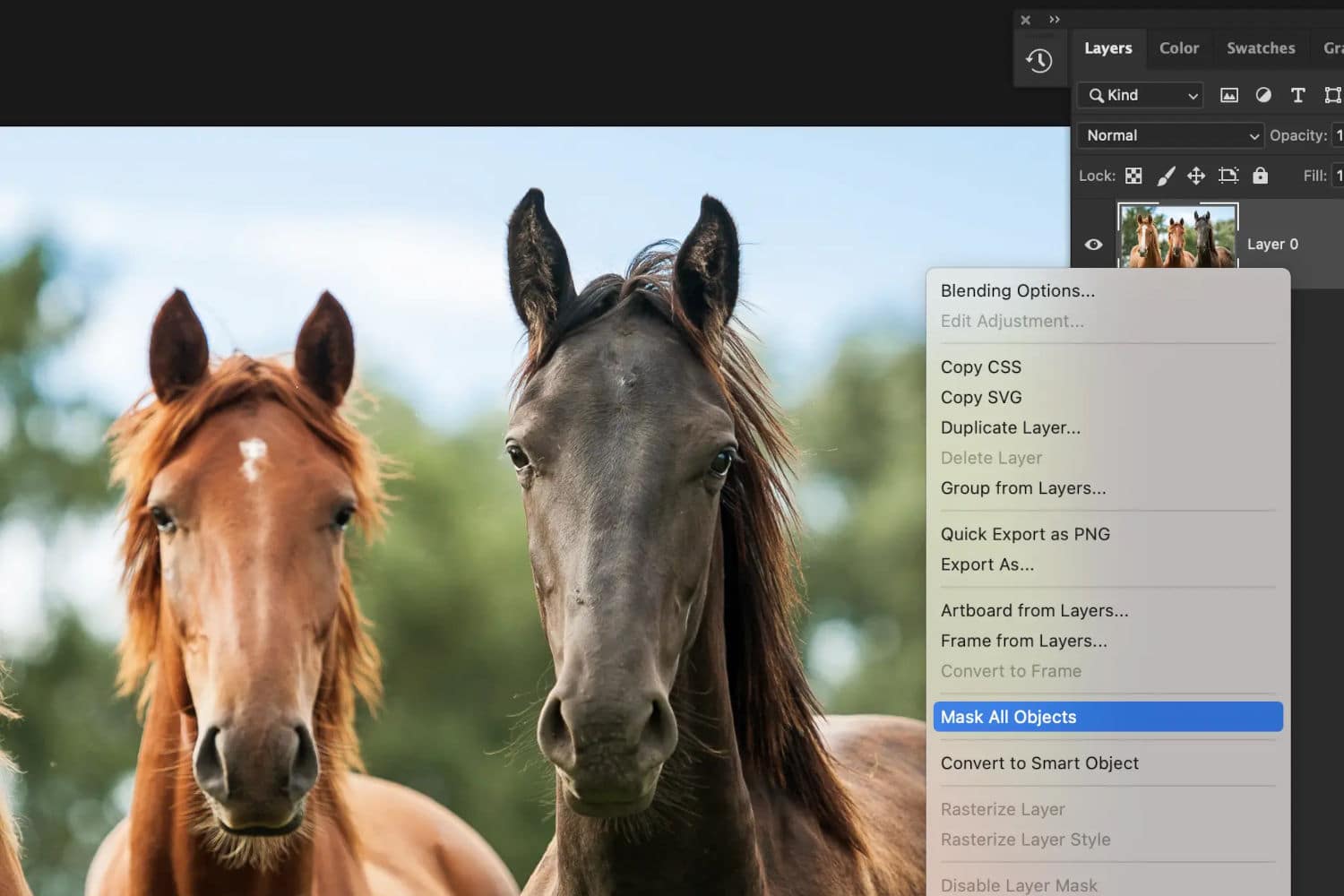Image resolution: width=1344 pixels, height=896 pixels.
Task: Select Layer 0 thumbnail
Action: click(1177, 236)
